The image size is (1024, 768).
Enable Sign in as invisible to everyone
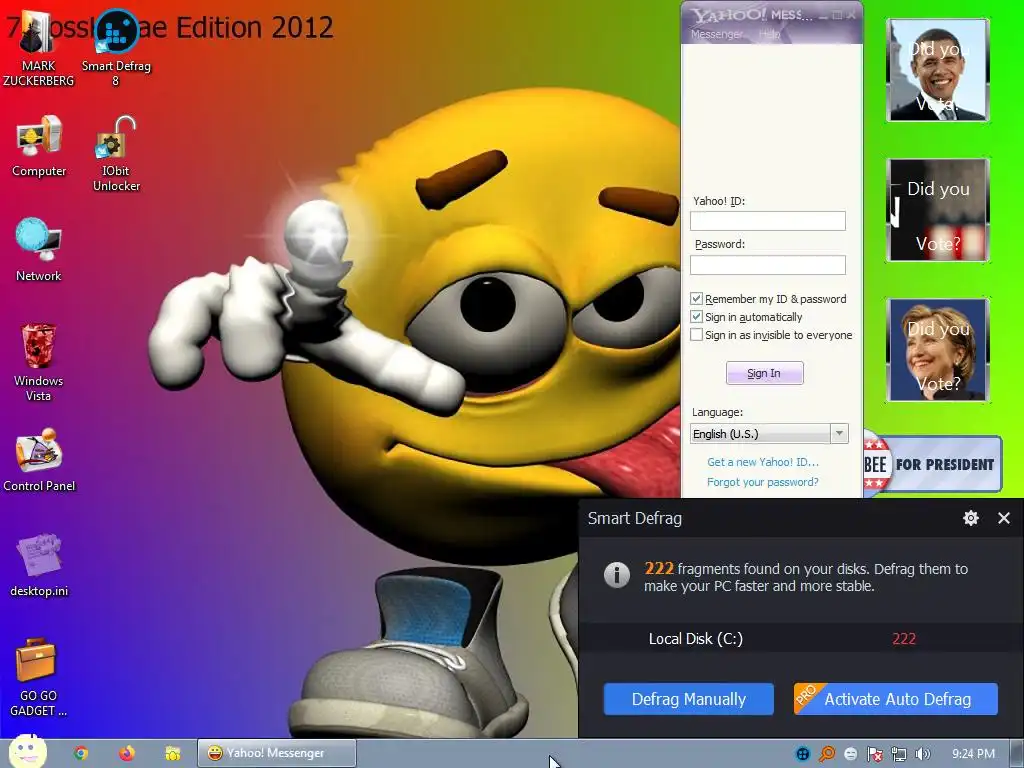(x=697, y=334)
